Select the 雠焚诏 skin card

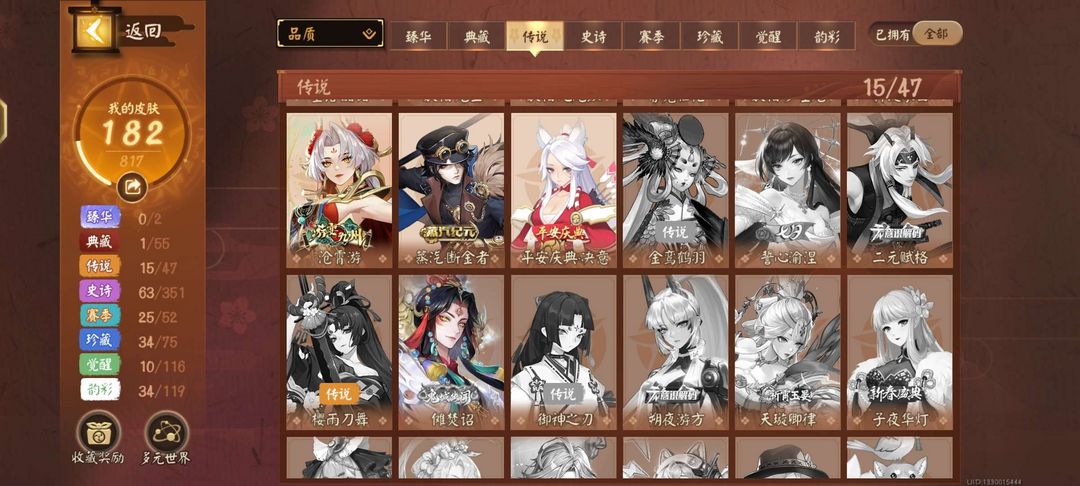tap(451, 352)
